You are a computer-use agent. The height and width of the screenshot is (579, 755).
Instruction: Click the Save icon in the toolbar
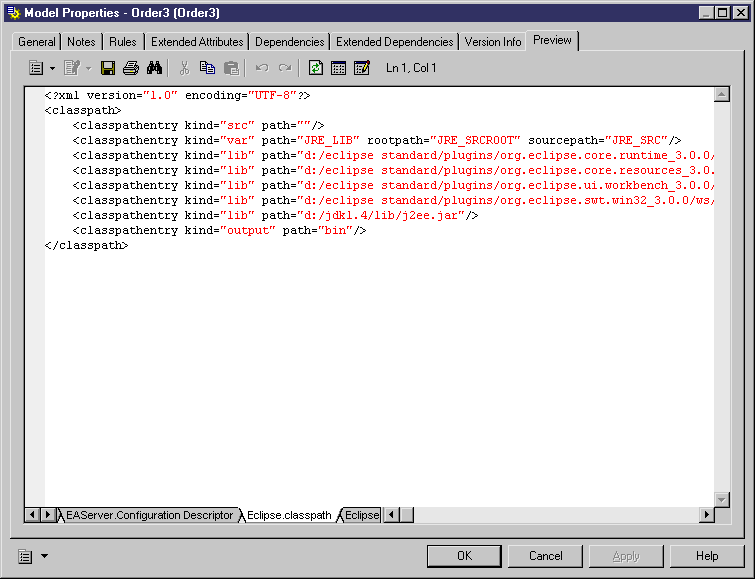(x=109, y=68)
